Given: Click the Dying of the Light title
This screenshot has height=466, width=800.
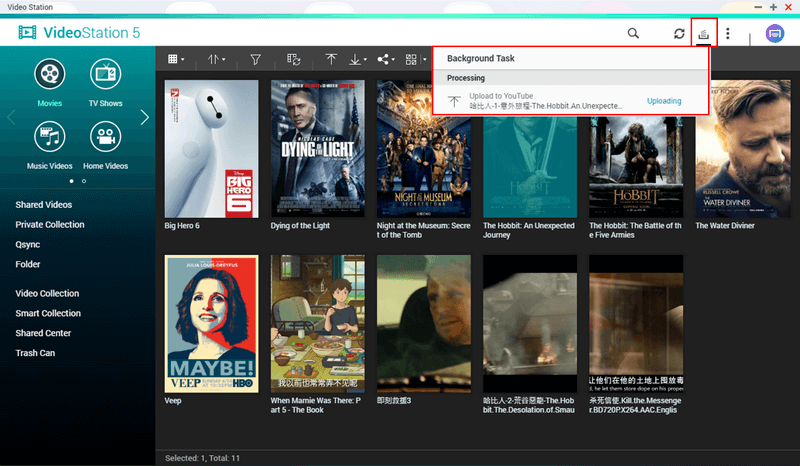Looking at the screenshot, I should click(x=300, y=226).
